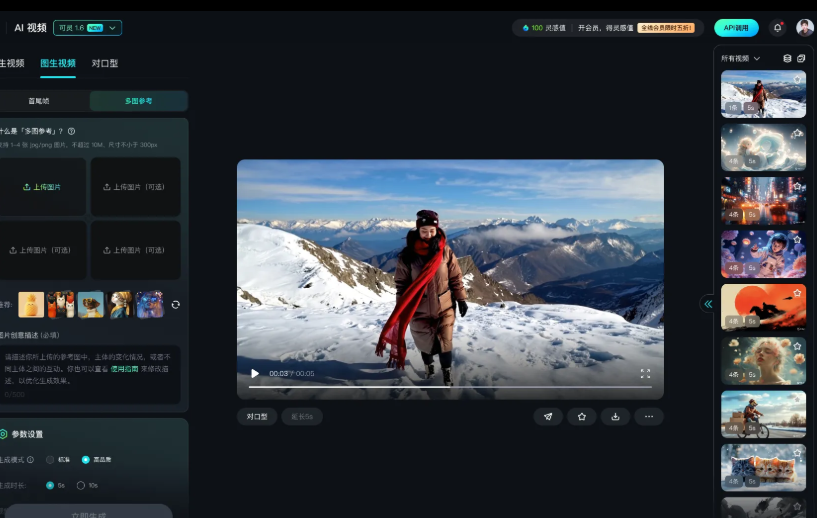Star the red-scarf hiker thumbnail

[x=797, y=79]
